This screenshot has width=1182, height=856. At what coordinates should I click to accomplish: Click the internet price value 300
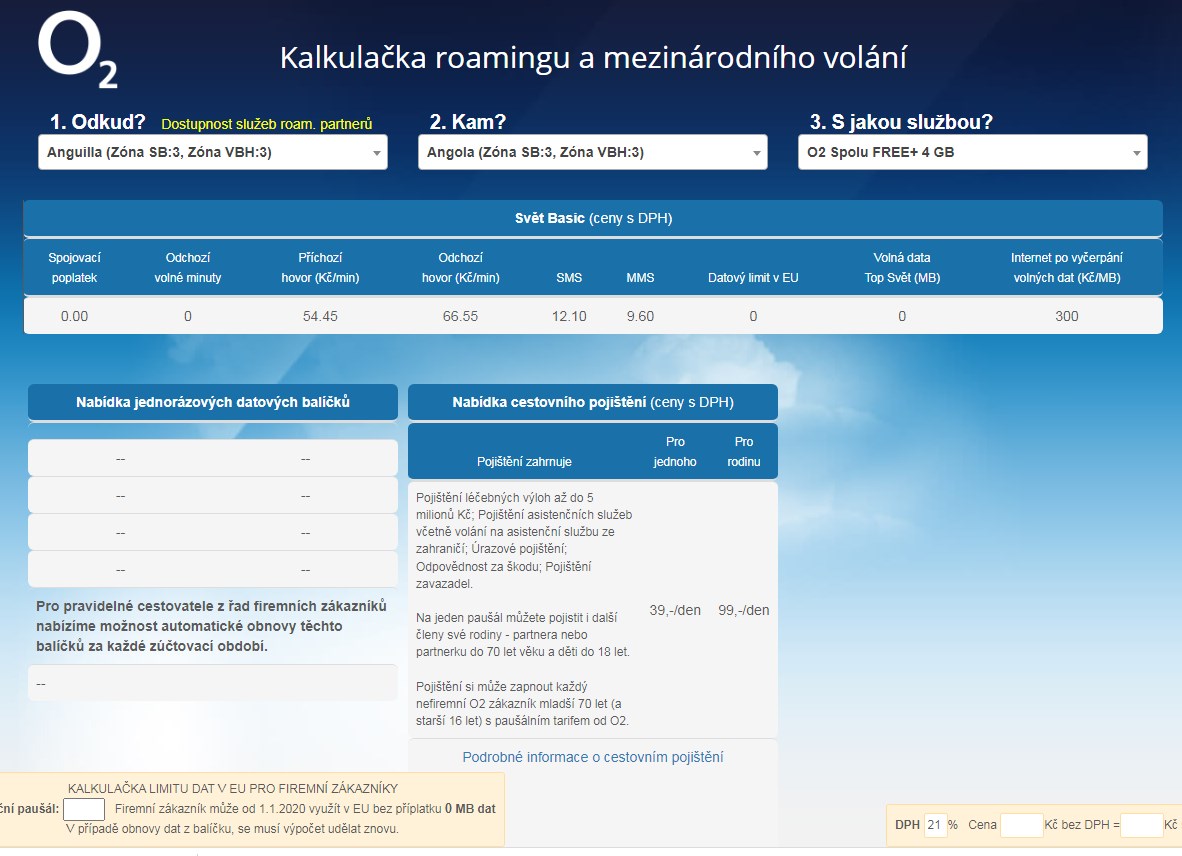coord(1066,316)
